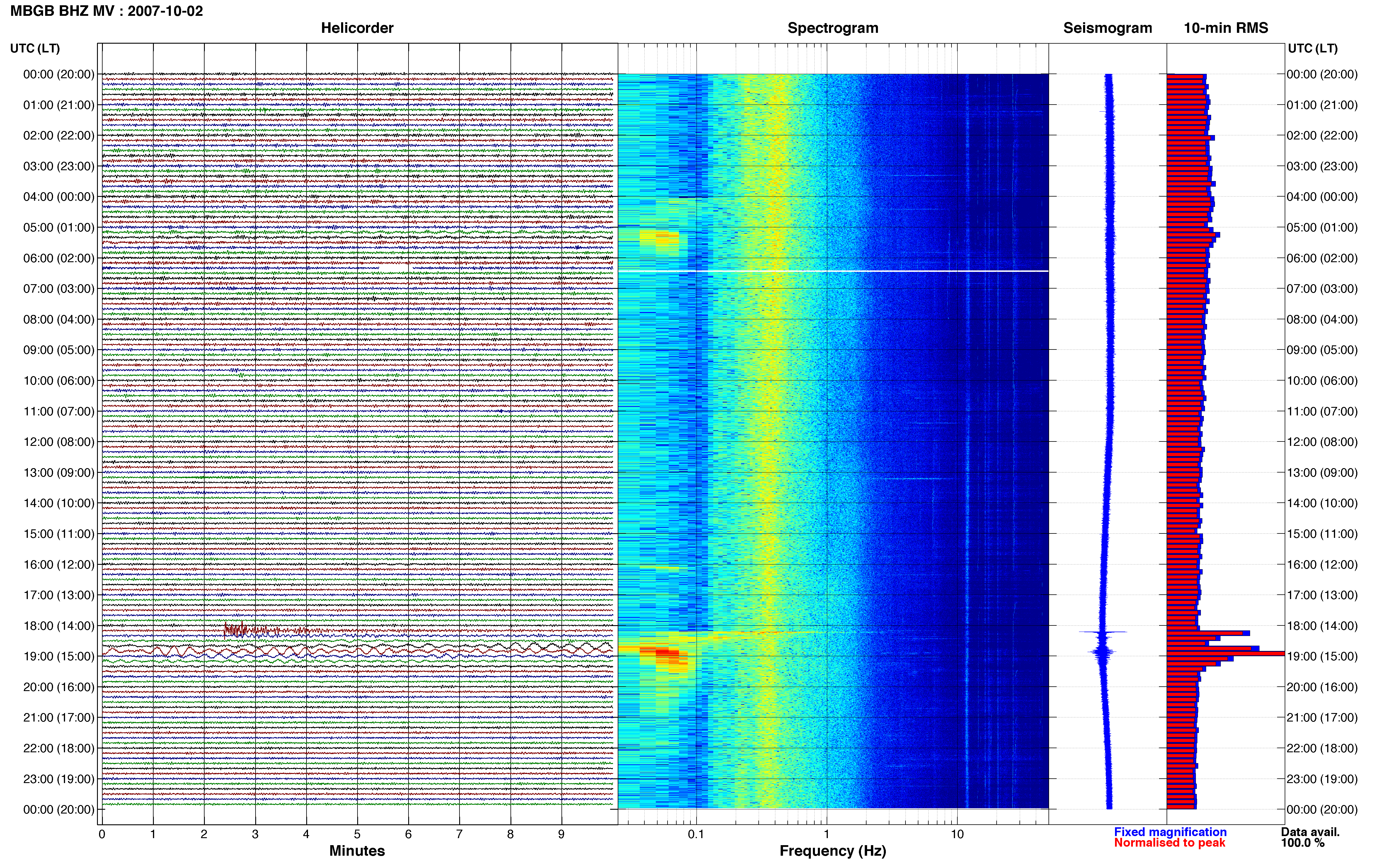
Task: Click the frequency axis tick label 0.1
Action: pos(696,835)
